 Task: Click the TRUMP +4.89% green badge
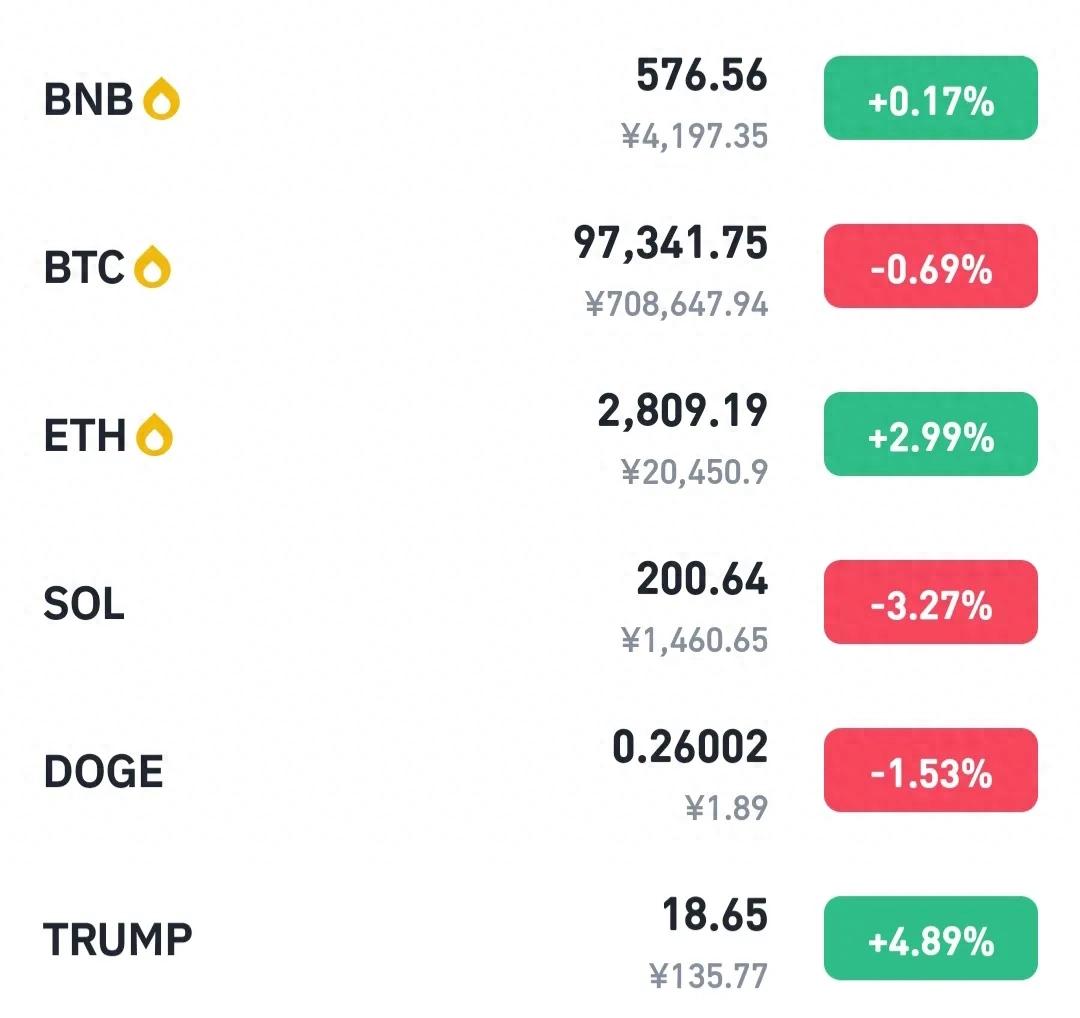tap(931, 938)
